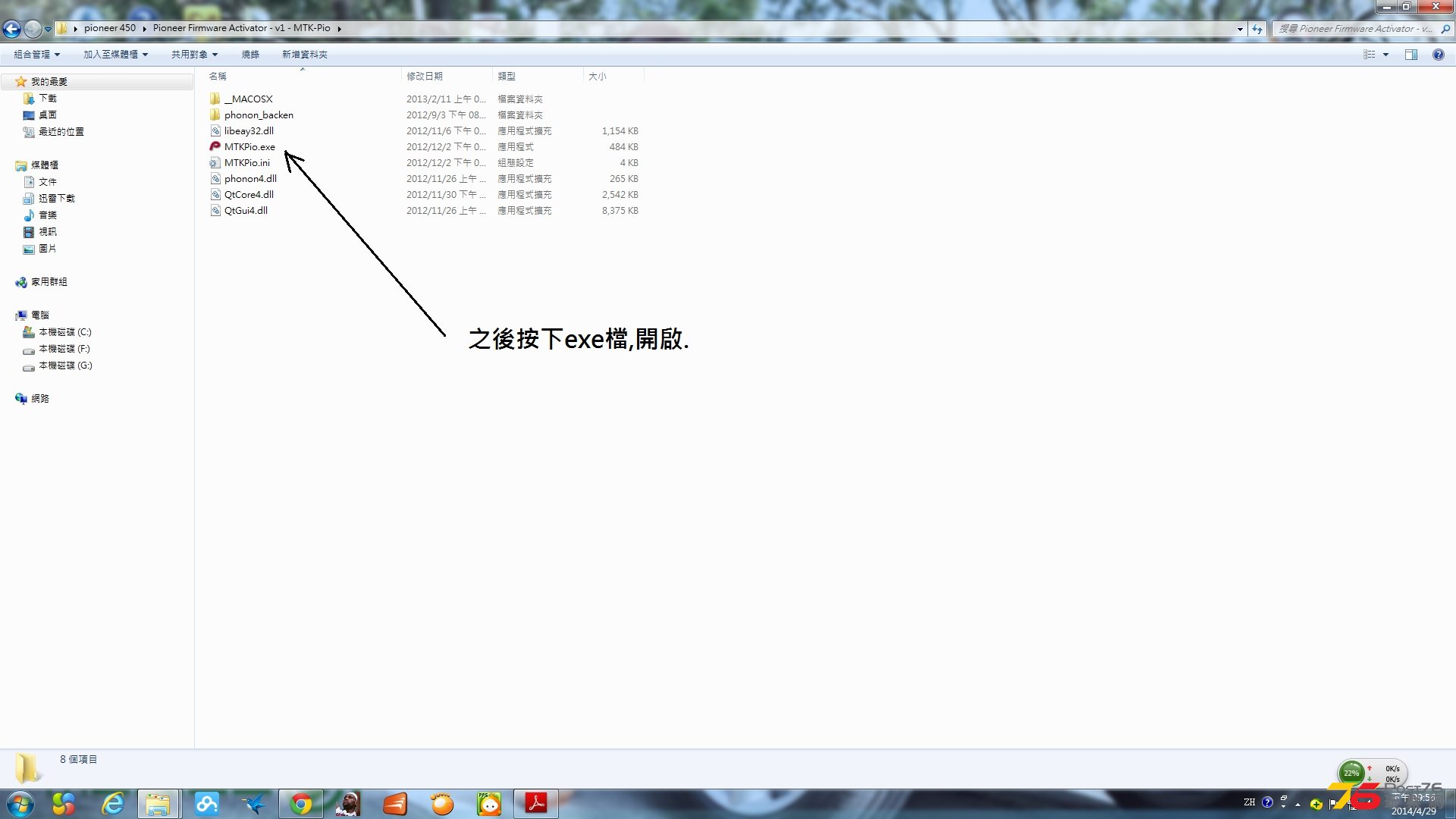Select the QtCore4.dll file icon
This screenshot has width=1456, height=819.
(215, 195)
